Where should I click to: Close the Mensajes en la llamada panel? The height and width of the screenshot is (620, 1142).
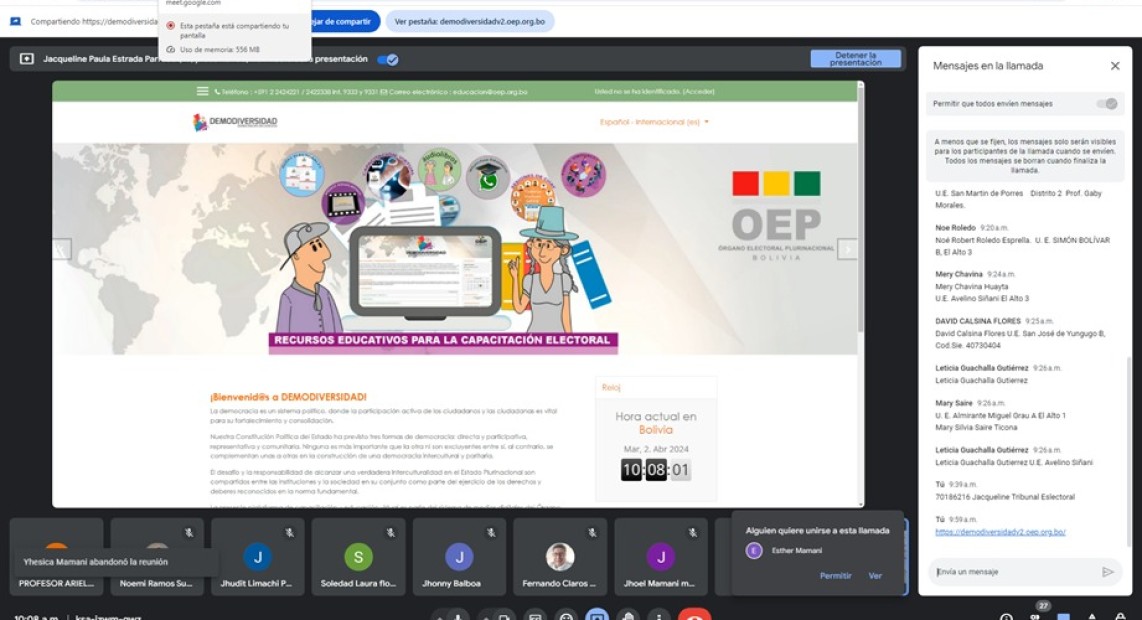click(x=1115, y=66)
